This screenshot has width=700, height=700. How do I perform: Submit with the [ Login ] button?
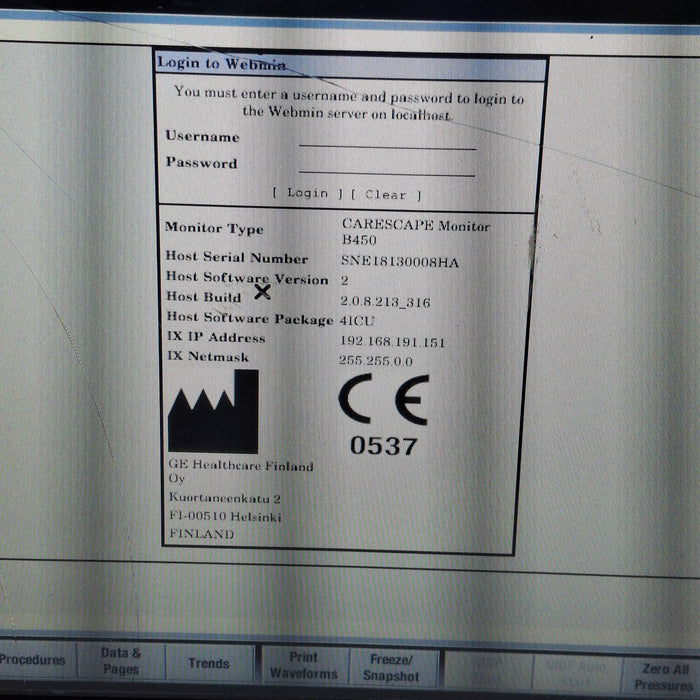pos(308,193)
